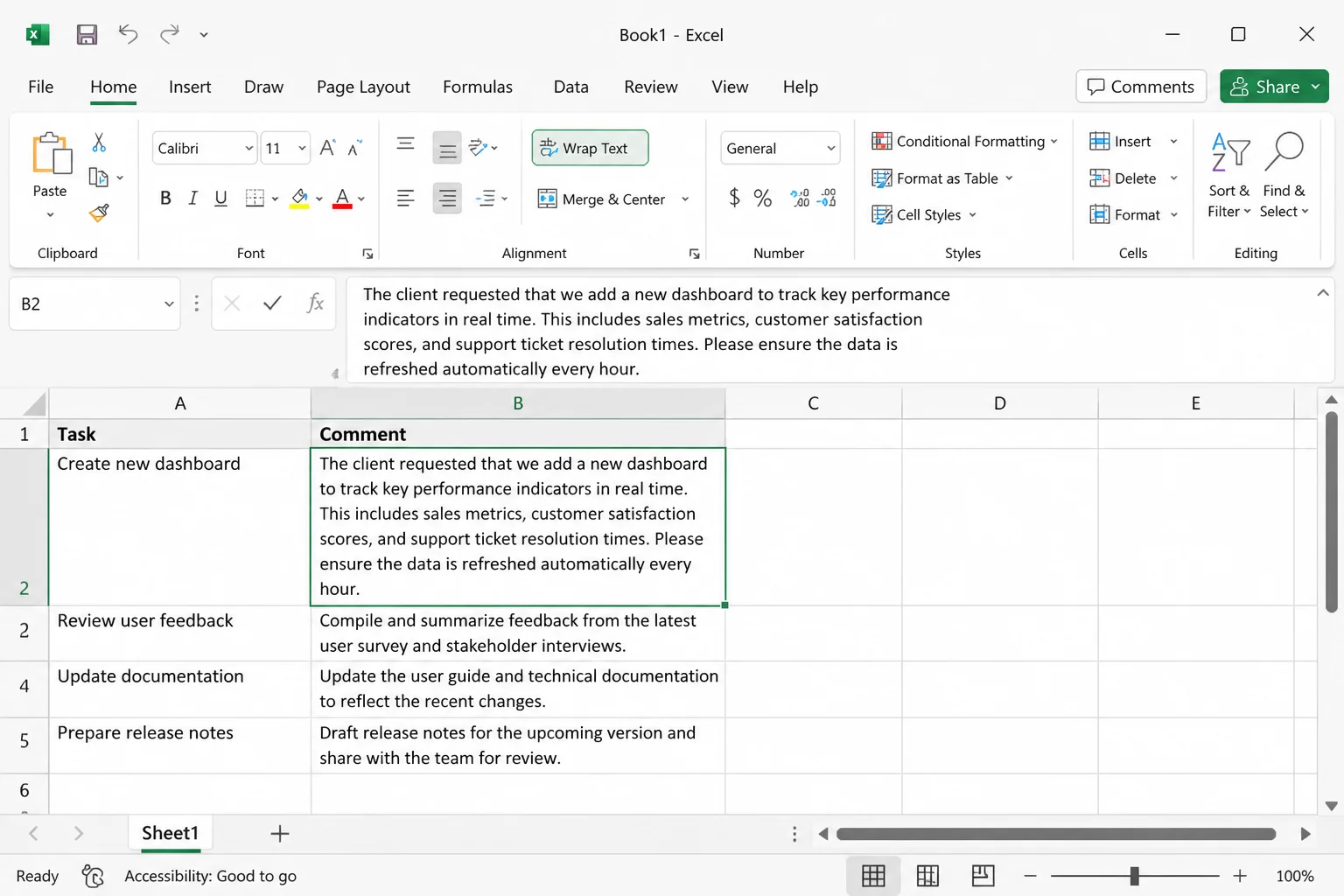Viewport: 1344px width, 896px height.
Task: Expand the Paste options arrow
Action: (x=50, y=214)
